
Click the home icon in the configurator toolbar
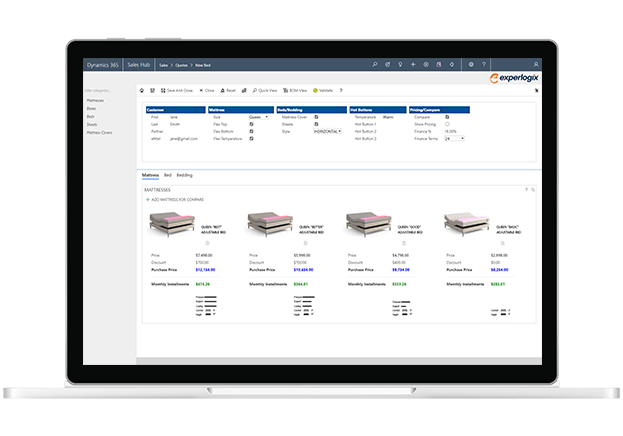142,91
